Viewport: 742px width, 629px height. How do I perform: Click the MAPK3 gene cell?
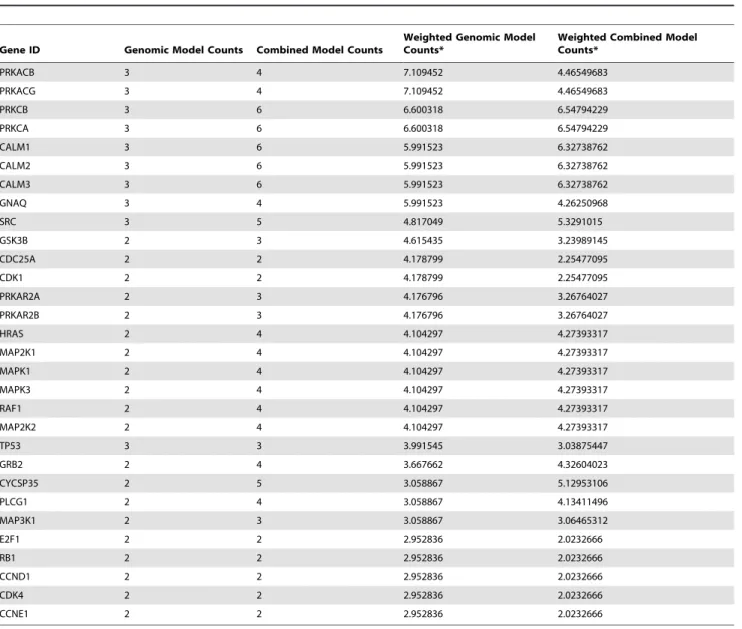(x=15, y=390)
